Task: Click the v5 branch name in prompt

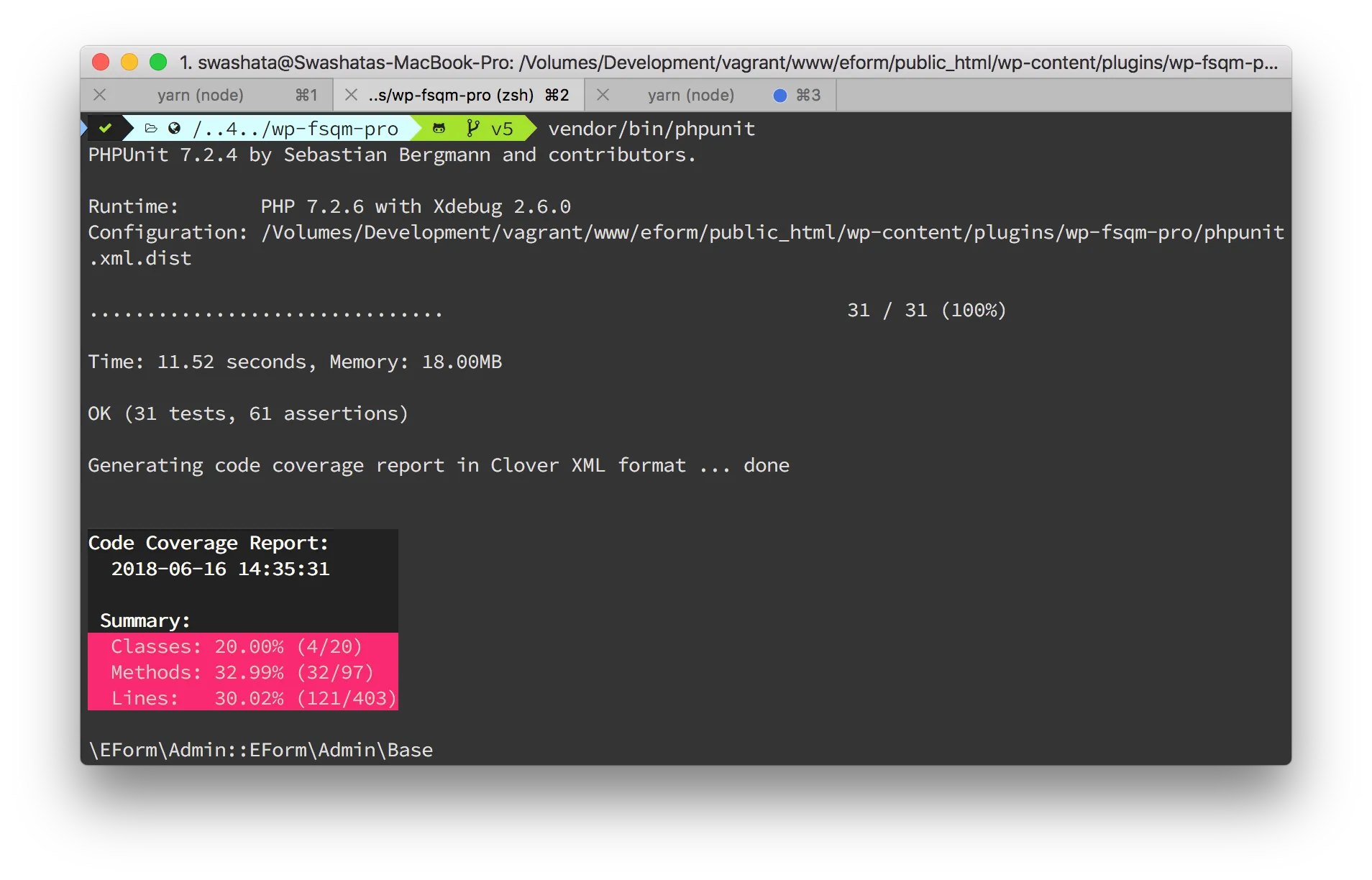Action: point(502,129)
